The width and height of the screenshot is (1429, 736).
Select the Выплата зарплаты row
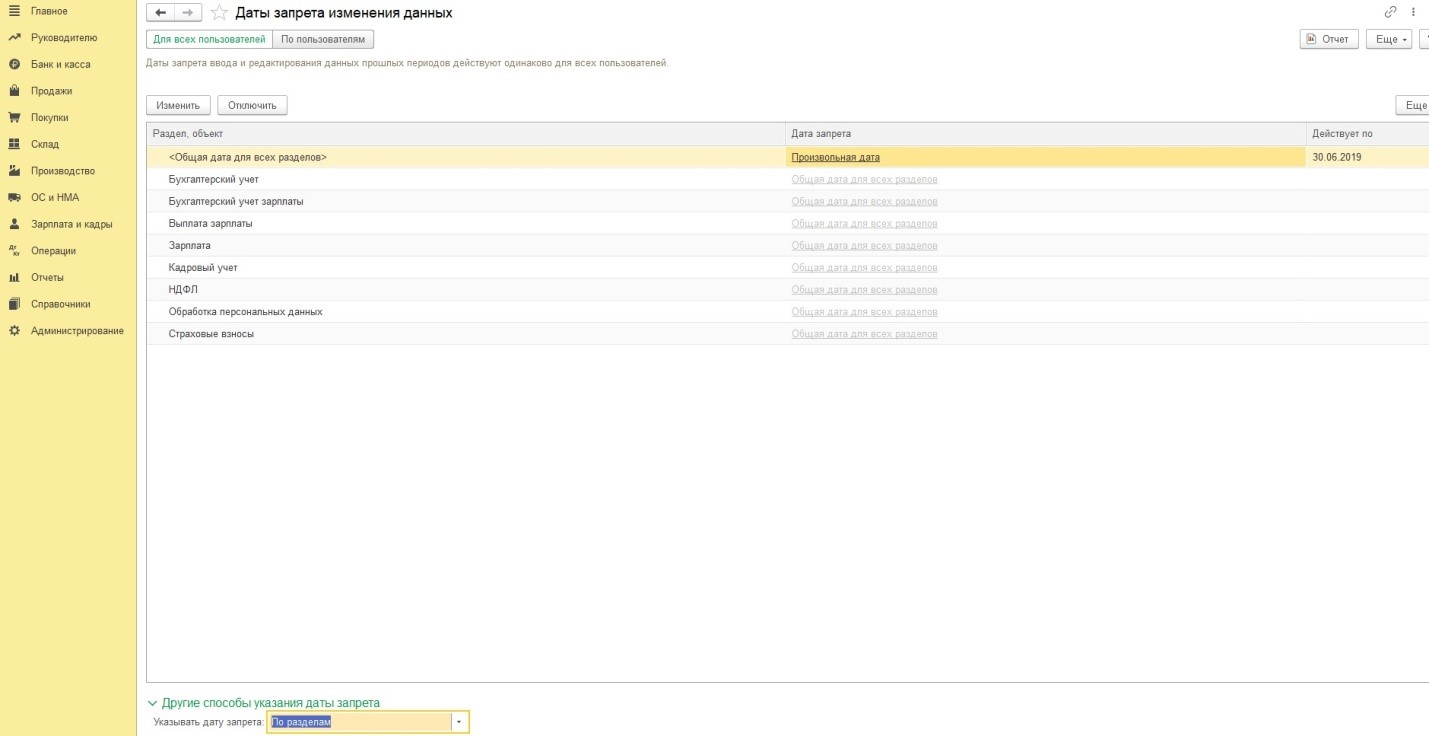pos(788,223)
